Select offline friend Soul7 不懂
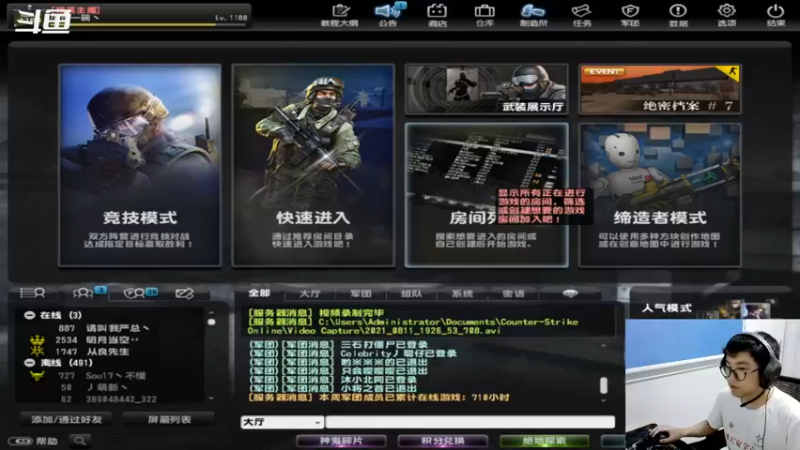The width and height of the screenshot is (800, 450). 115,376
